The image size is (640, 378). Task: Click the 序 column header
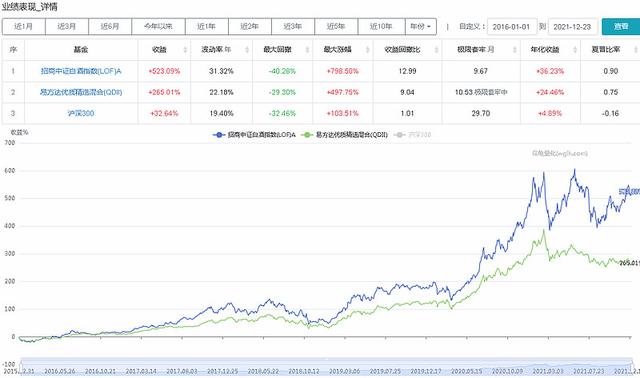tap(13, 50)
